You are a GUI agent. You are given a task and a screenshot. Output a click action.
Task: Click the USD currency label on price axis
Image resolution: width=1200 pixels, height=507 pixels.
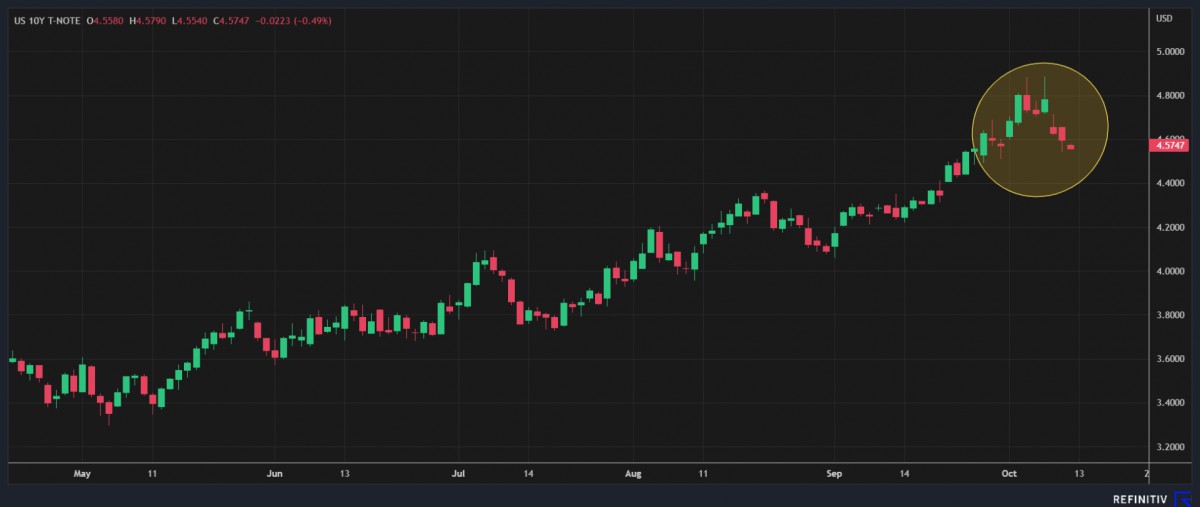click(1165, 18)
